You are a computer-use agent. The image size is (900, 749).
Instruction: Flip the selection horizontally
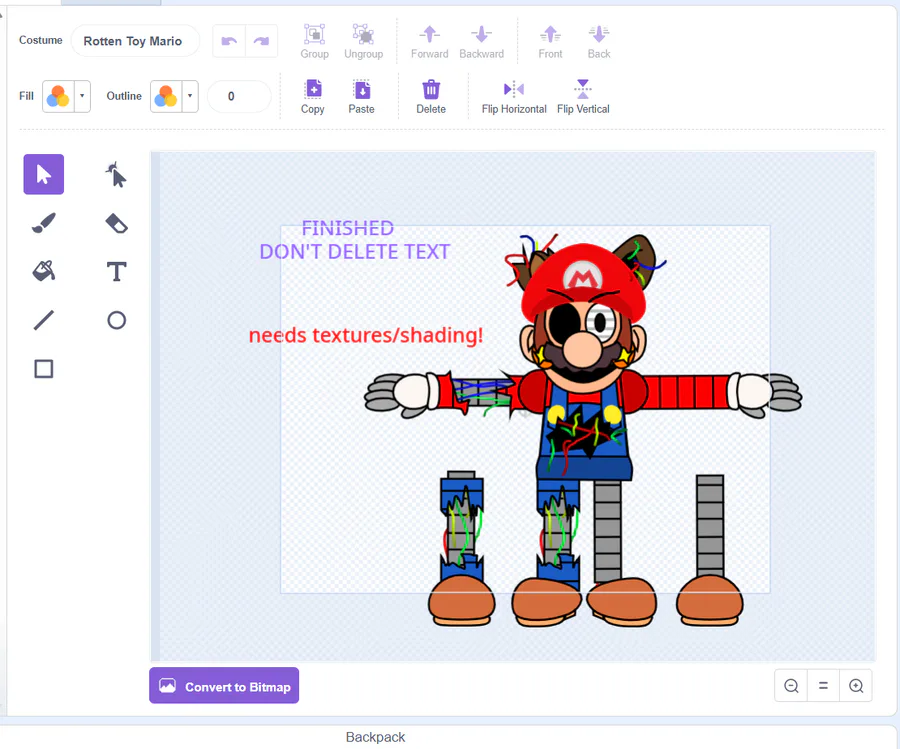514,97
